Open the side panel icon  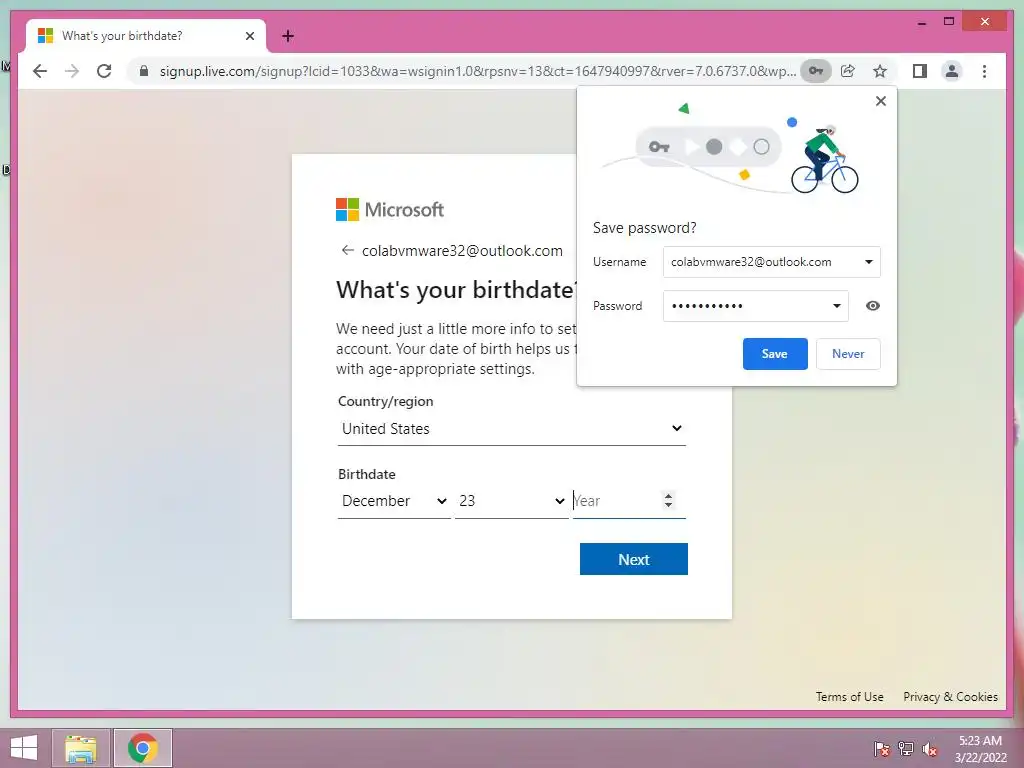(920, 71)
